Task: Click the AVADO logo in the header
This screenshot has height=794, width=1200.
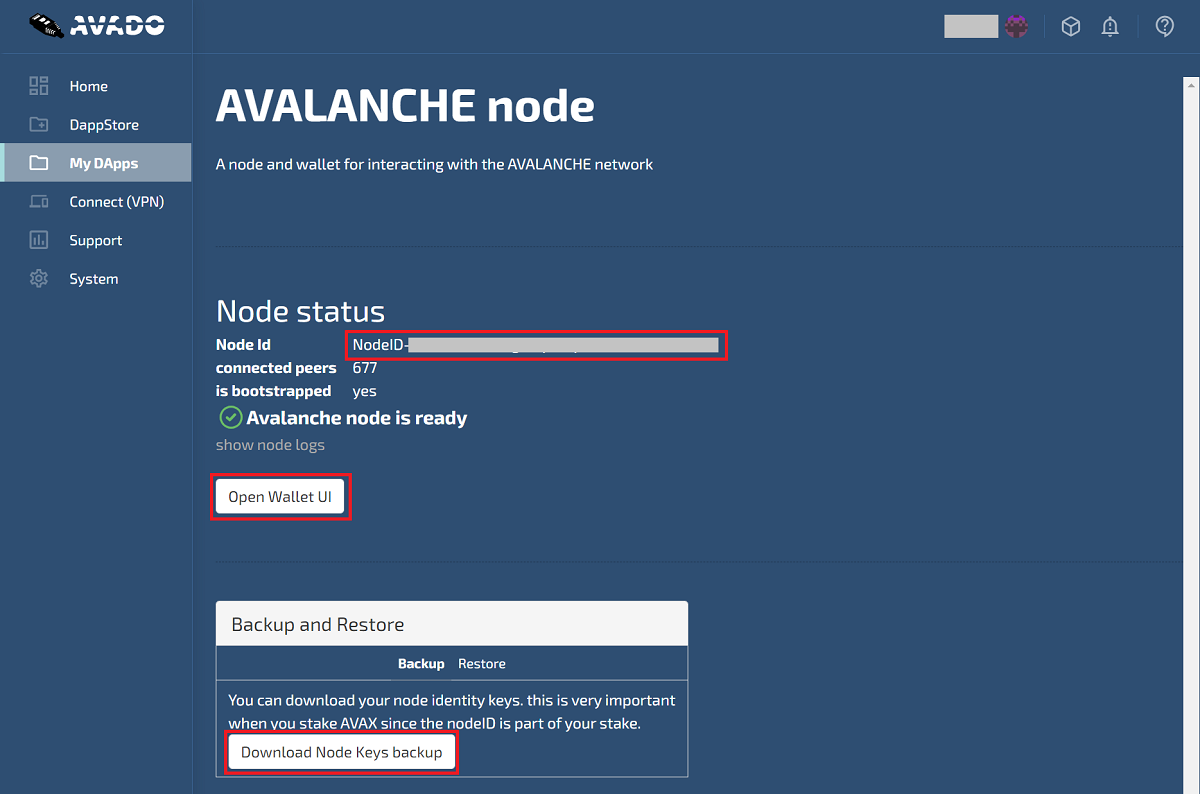Action: pyautogui.click(x=97, y=25)
